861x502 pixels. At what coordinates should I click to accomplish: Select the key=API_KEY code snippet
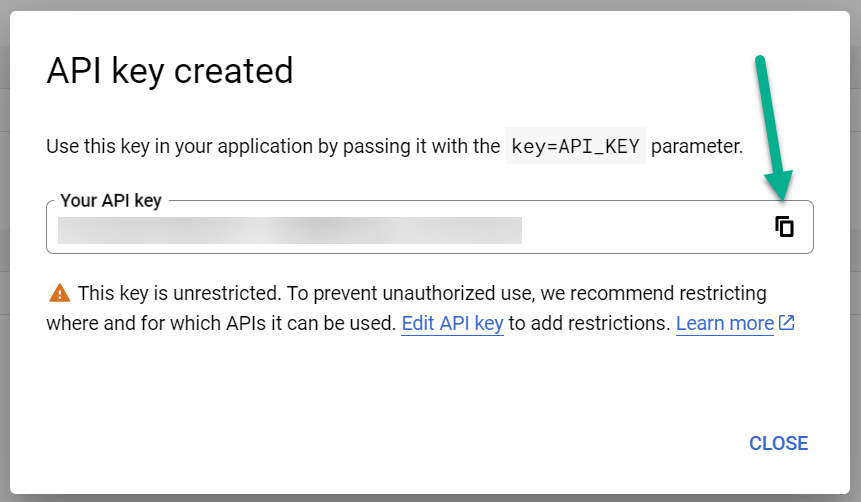point(575,146)
